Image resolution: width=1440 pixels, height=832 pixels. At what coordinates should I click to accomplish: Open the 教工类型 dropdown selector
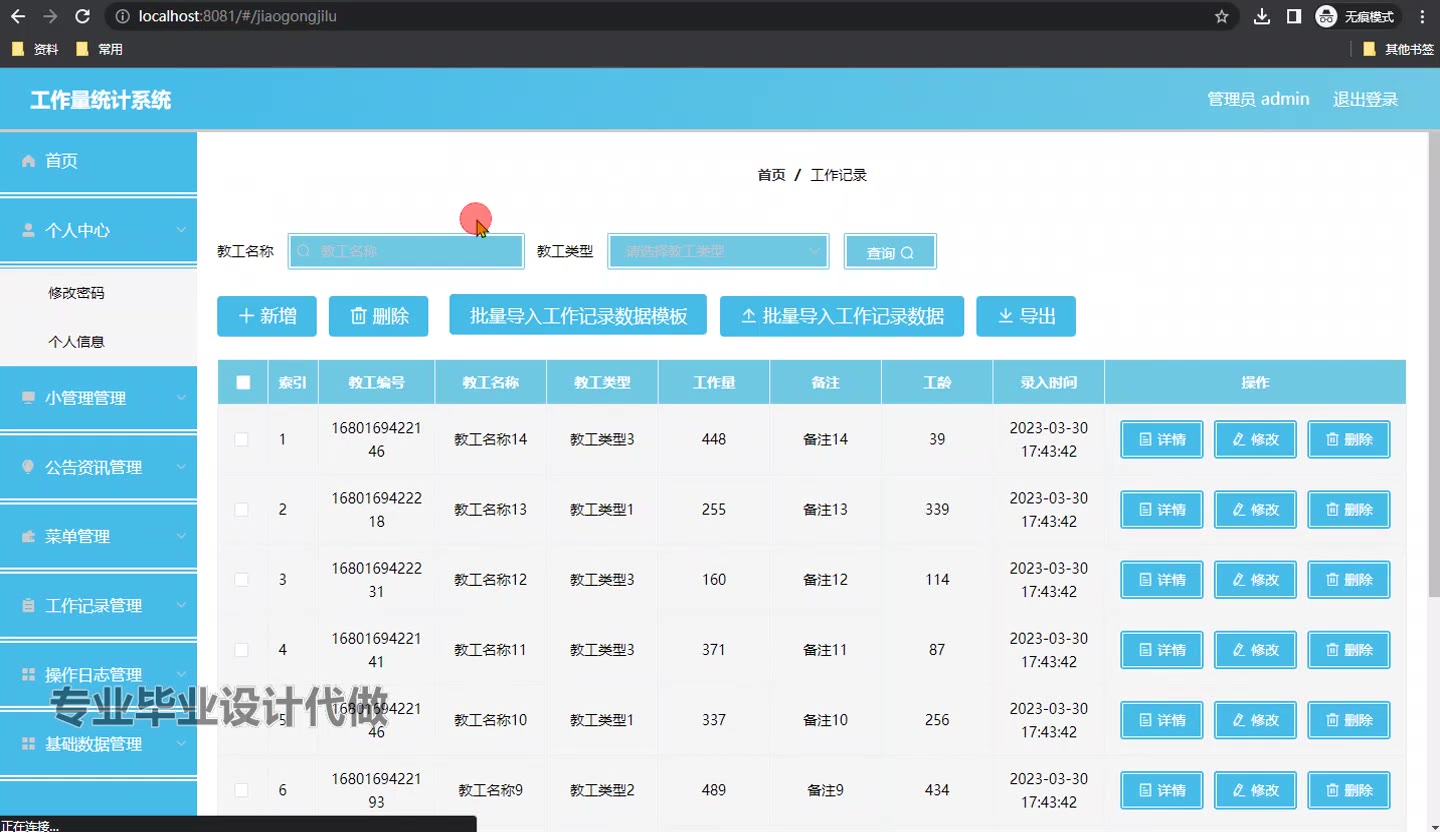click(x=718, y=252)
